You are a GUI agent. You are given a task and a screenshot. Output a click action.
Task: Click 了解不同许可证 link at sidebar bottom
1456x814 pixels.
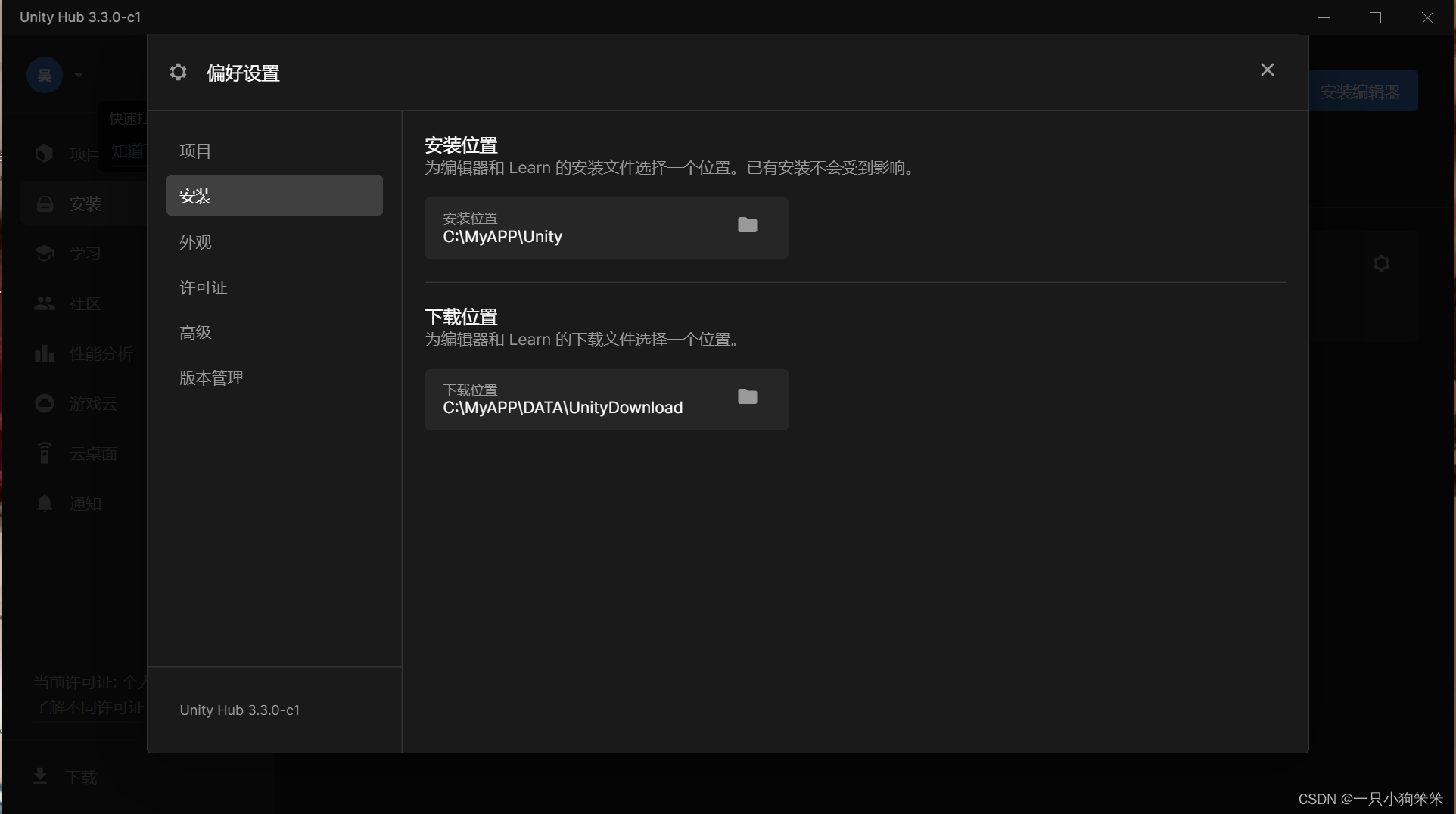(x=89, y=707)
